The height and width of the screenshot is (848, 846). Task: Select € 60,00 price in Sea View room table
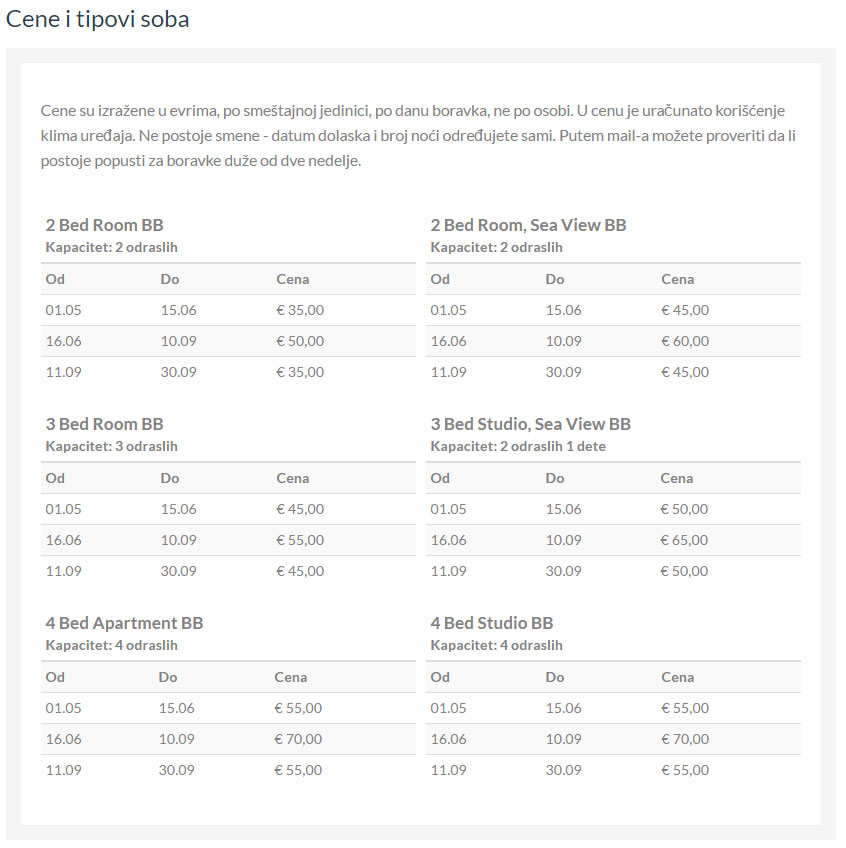pyautogui.click(x=685, y=341)
